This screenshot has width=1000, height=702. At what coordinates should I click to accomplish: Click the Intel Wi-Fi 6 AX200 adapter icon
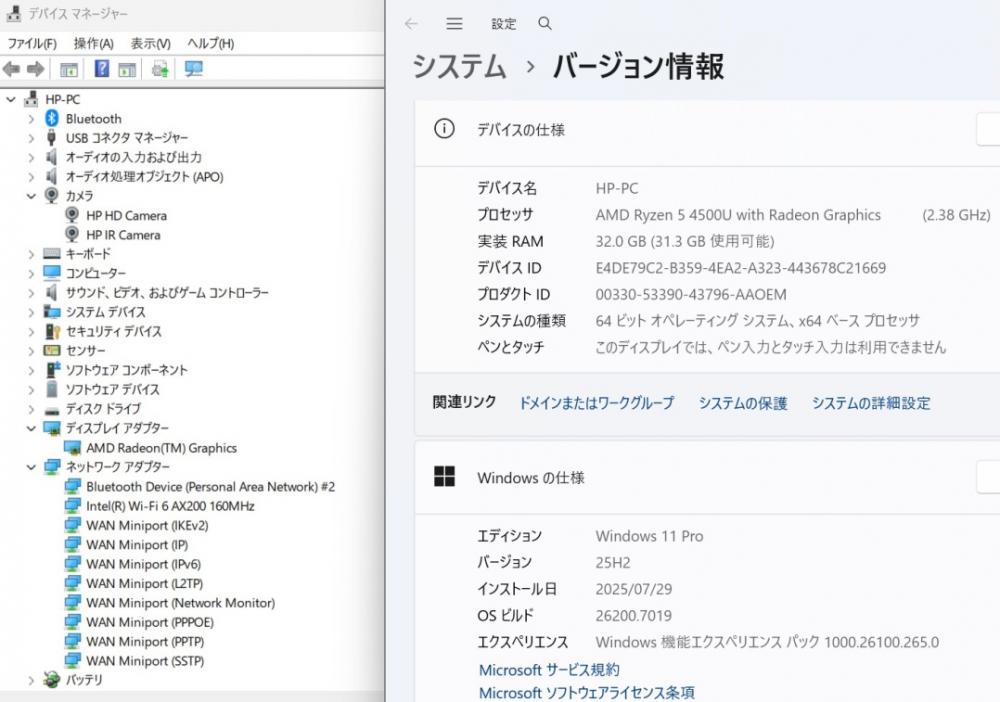point(73,506)
